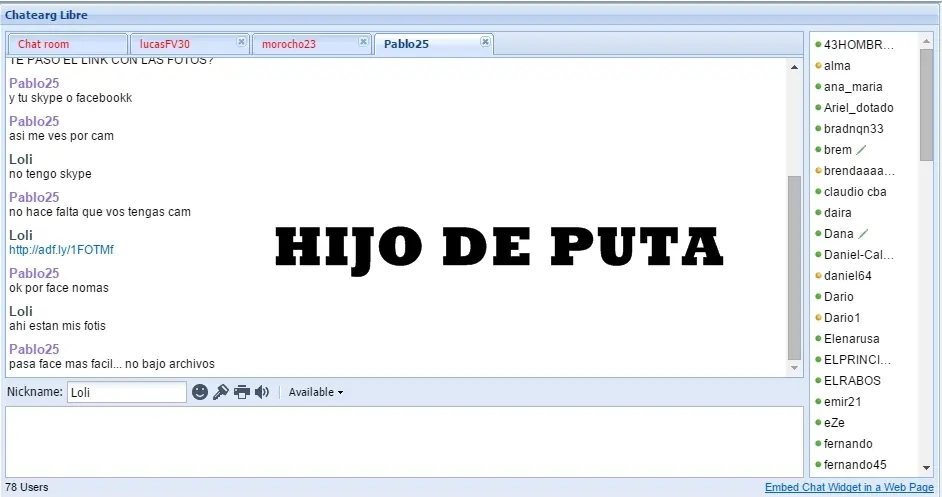
Task: Select user emir21 in the list
Action: click(x=842, y=402)
